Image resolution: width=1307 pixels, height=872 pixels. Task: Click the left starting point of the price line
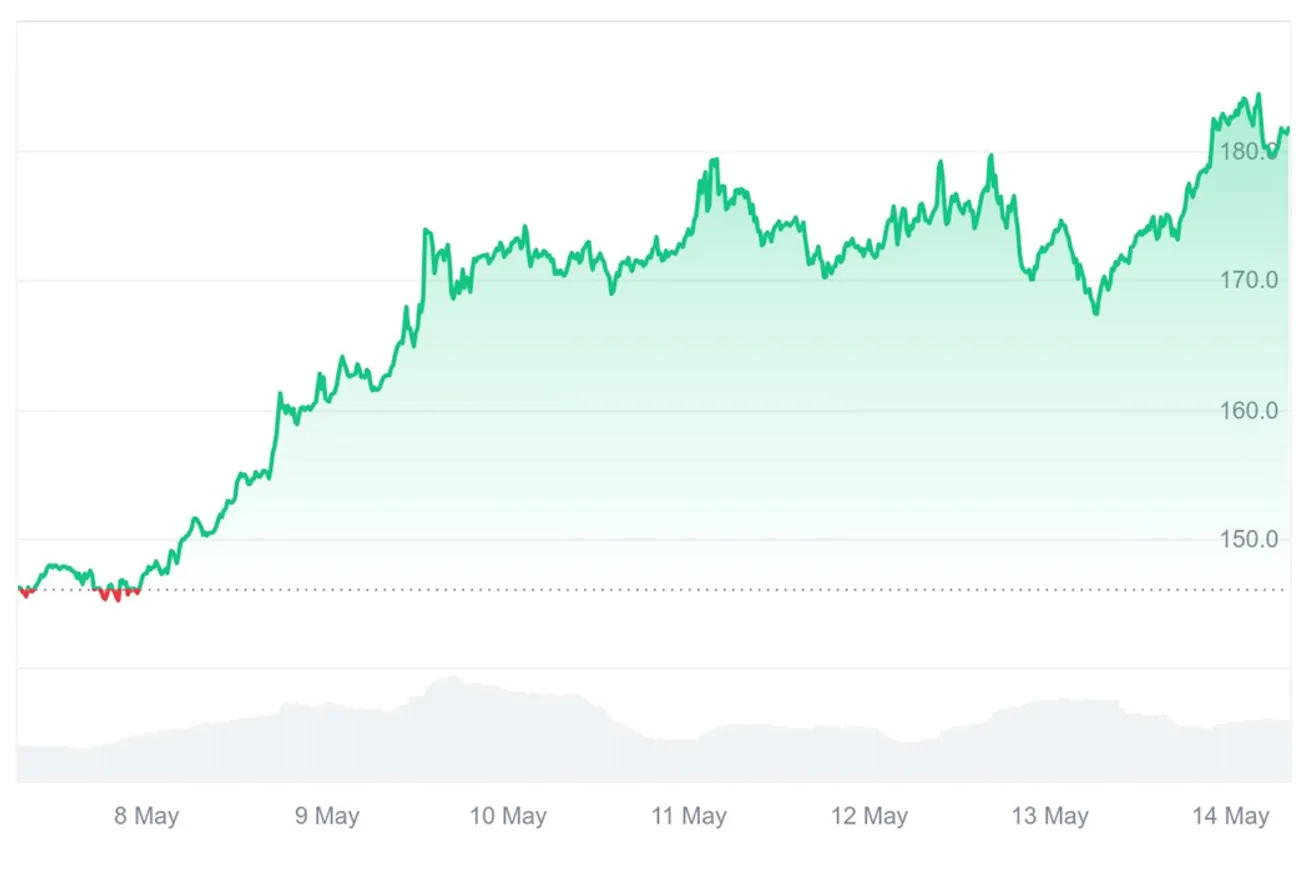(x=20, y=588)
